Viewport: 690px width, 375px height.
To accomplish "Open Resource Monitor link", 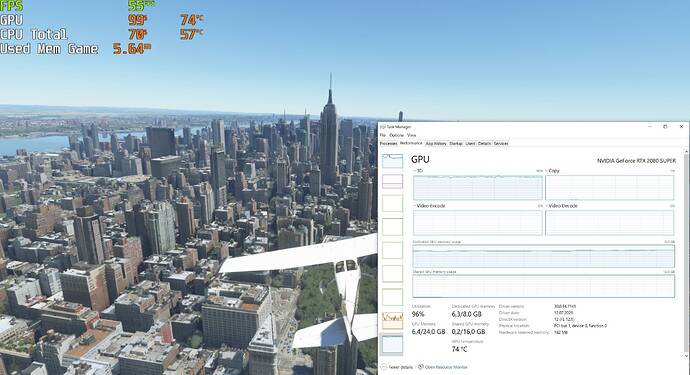I will 446,367.
